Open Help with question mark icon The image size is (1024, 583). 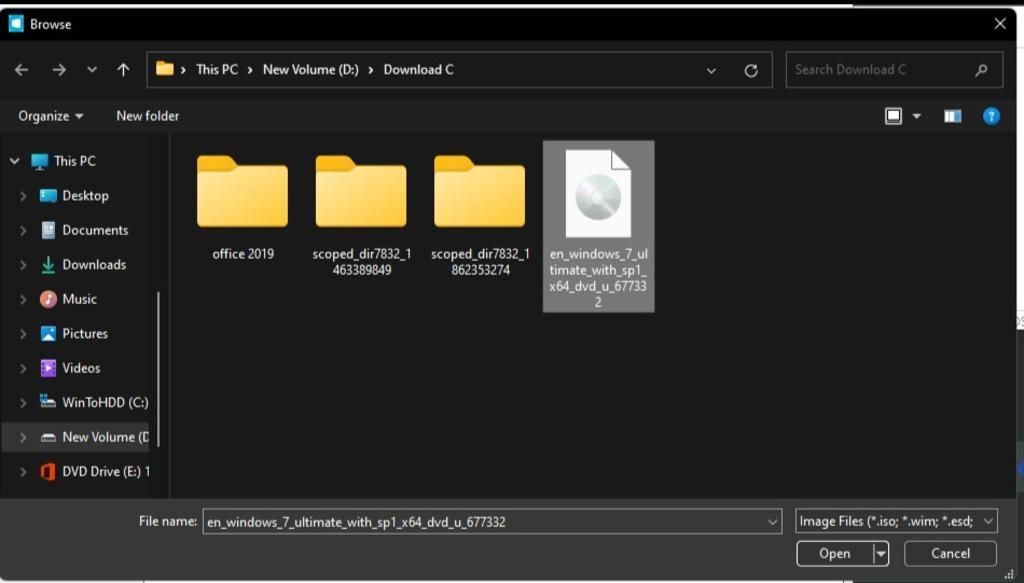point(991,116)
